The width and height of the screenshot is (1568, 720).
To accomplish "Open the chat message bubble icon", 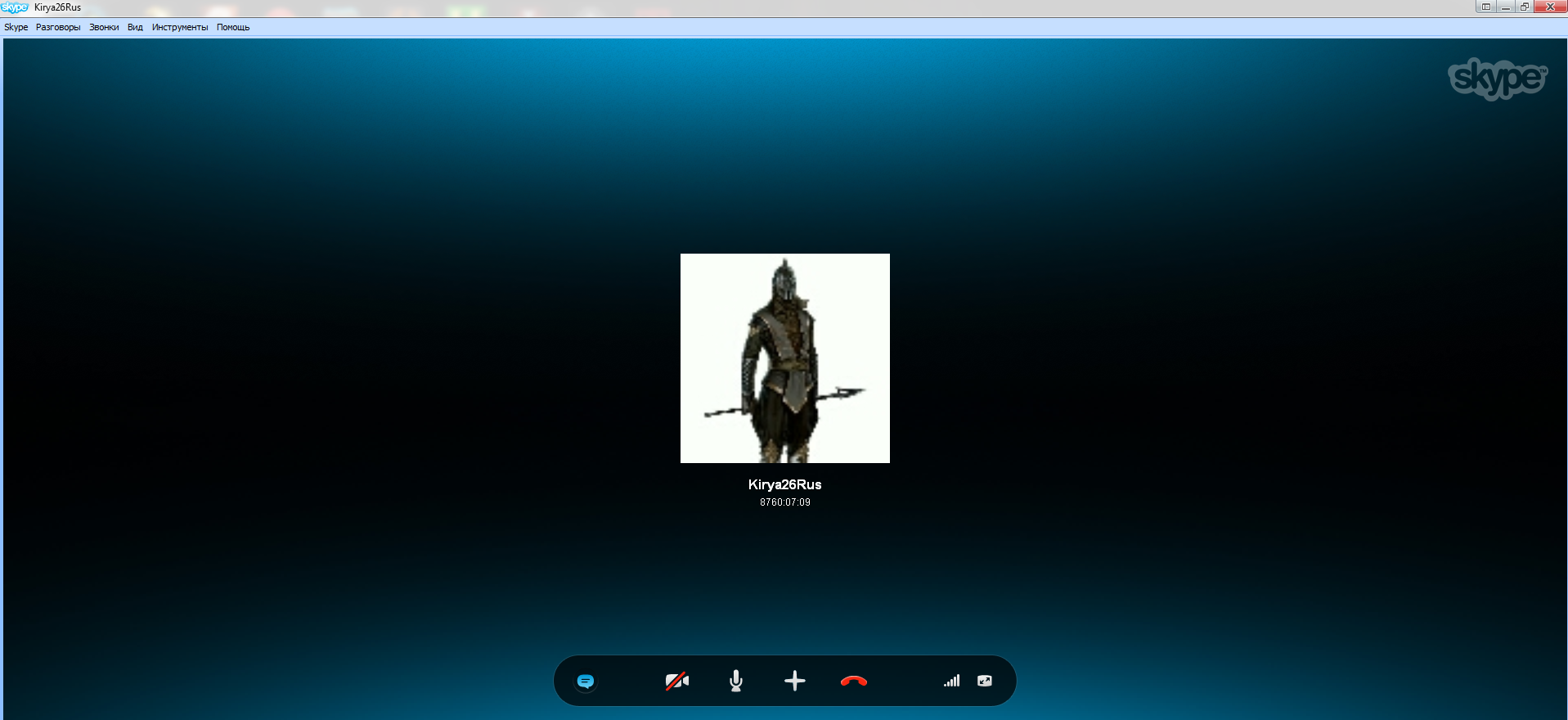I will pos(586,681).
